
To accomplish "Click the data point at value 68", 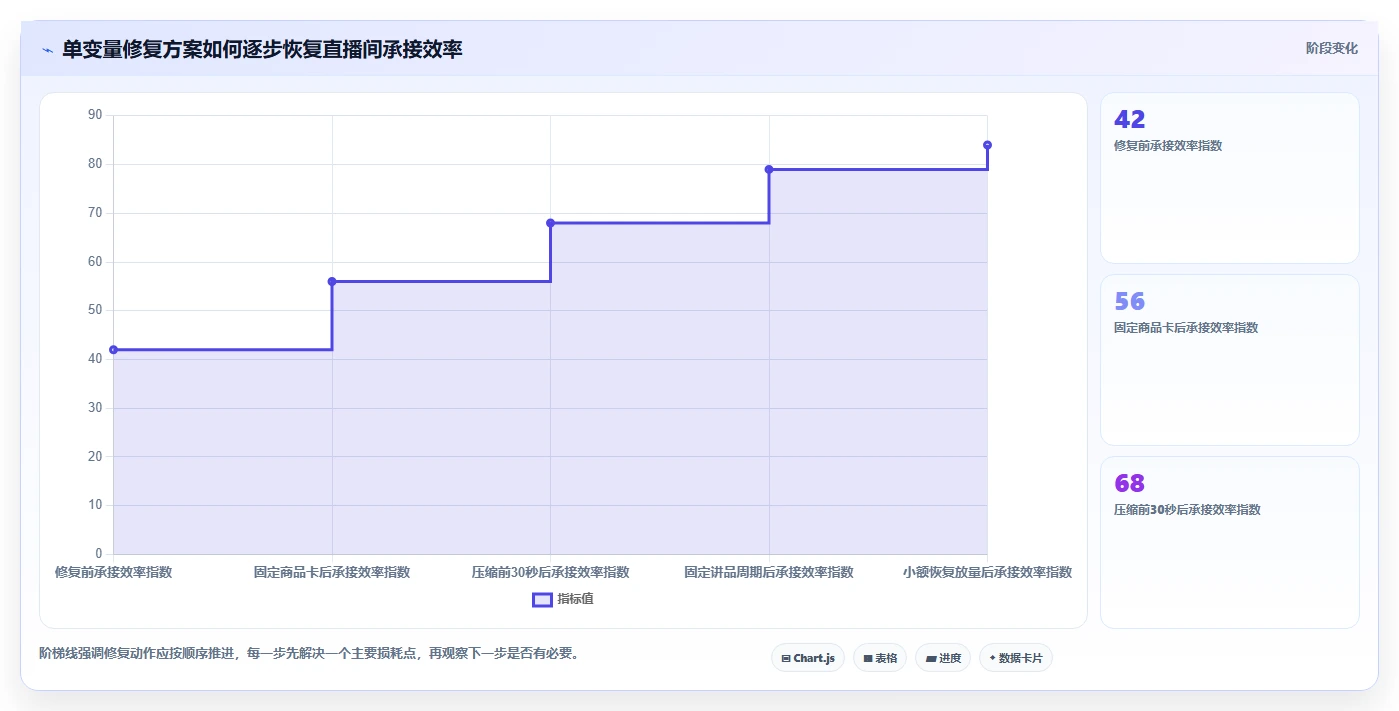I will click(551, 223).
